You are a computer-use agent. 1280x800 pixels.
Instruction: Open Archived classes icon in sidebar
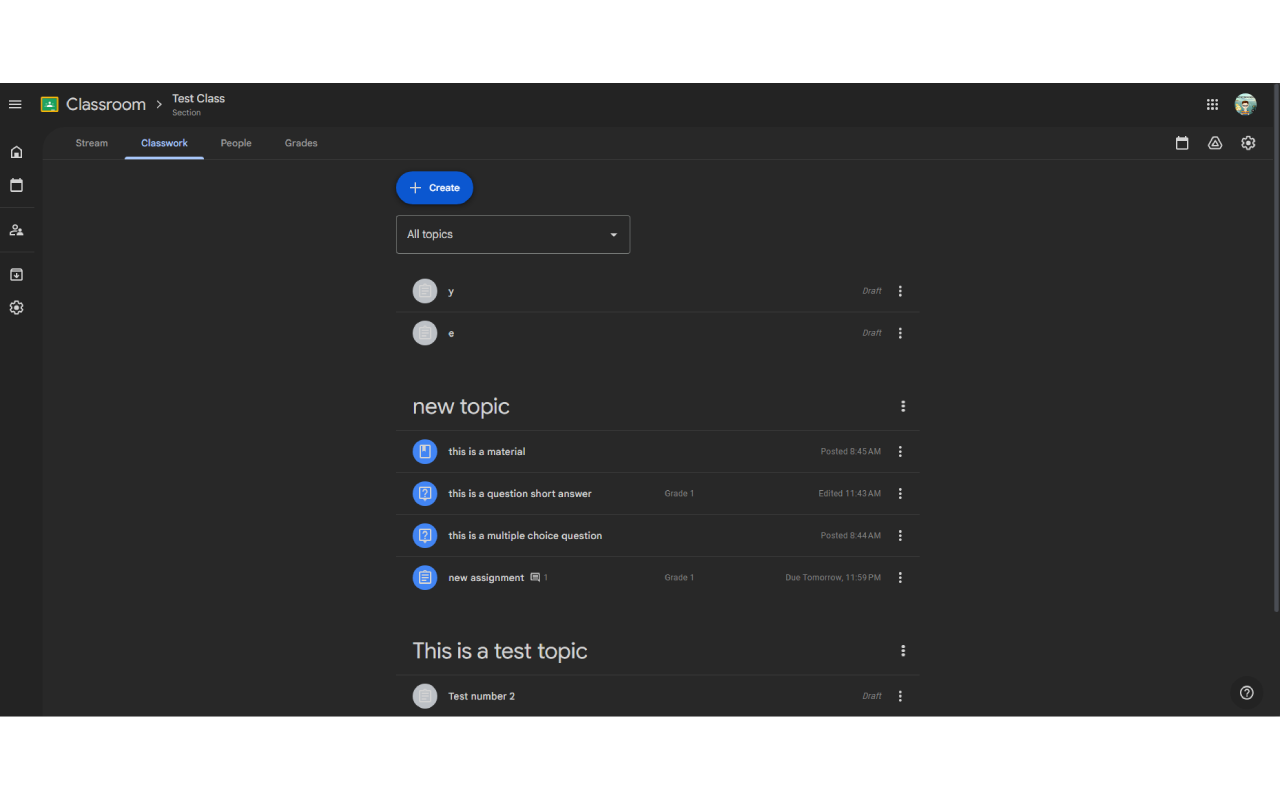click(x=16, y=274)
